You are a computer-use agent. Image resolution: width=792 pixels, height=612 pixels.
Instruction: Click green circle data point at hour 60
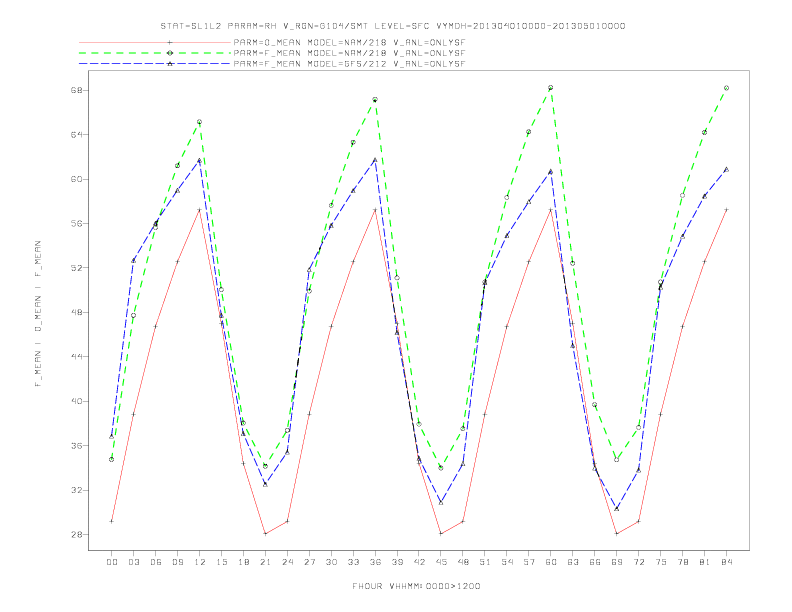click(x=551, y=88)
